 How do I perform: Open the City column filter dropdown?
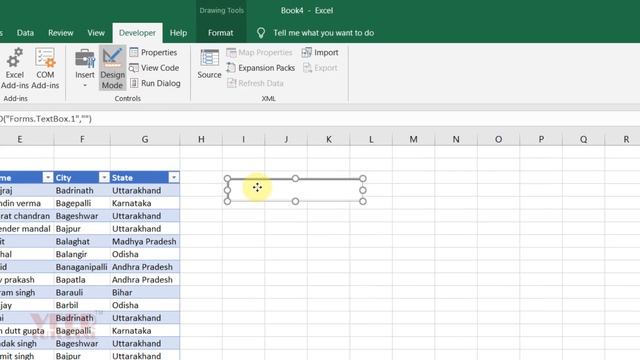point(104,178)
